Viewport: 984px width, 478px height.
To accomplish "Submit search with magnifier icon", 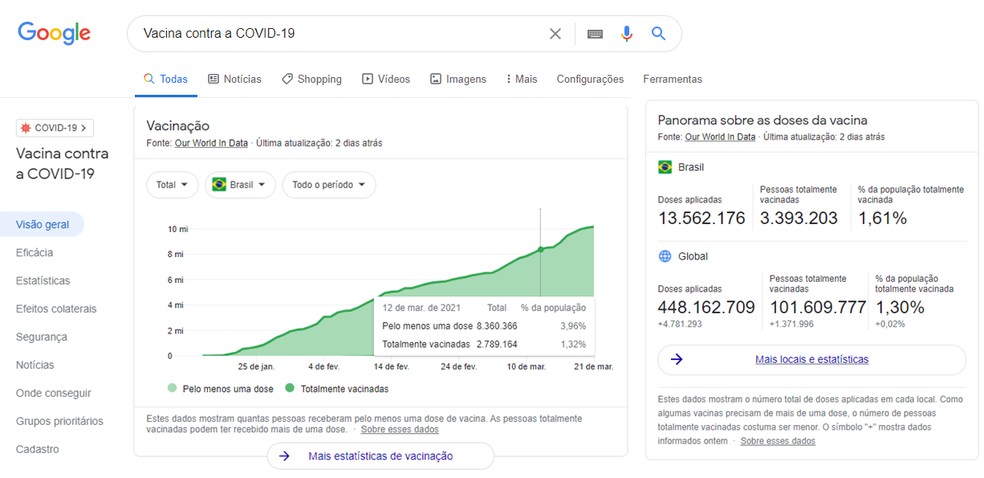I will click(x=658, y=33).
